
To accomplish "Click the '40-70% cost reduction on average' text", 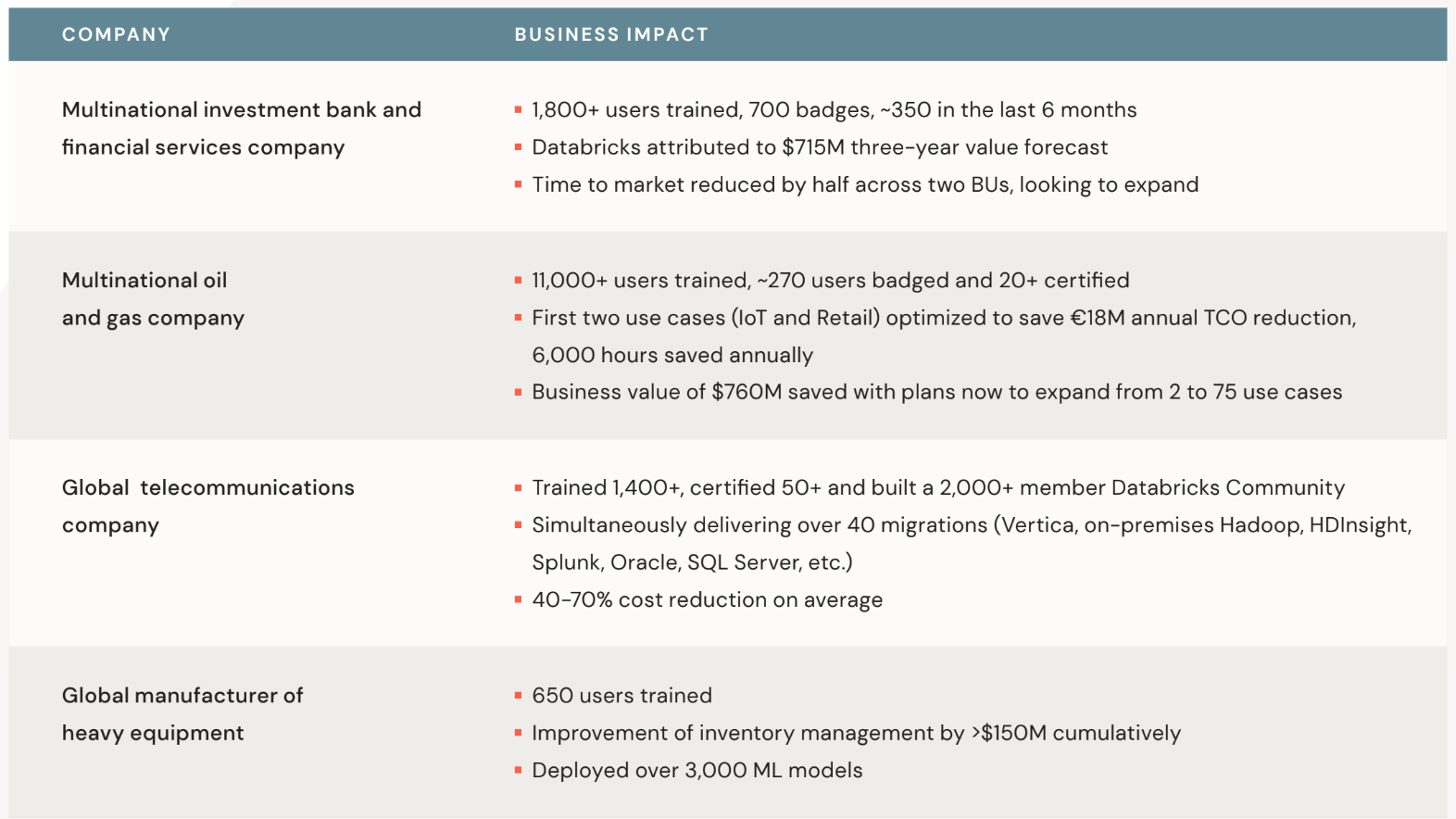I will pyautogui.click(x=707, y=600).
